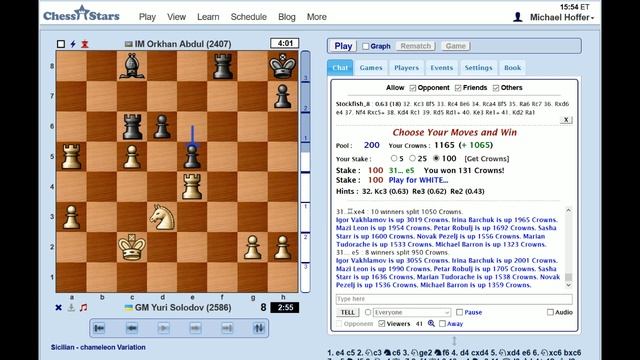Click the magnifier icon next to Viewers count
This screenshot has height=360, width=640.
[431, 324]
